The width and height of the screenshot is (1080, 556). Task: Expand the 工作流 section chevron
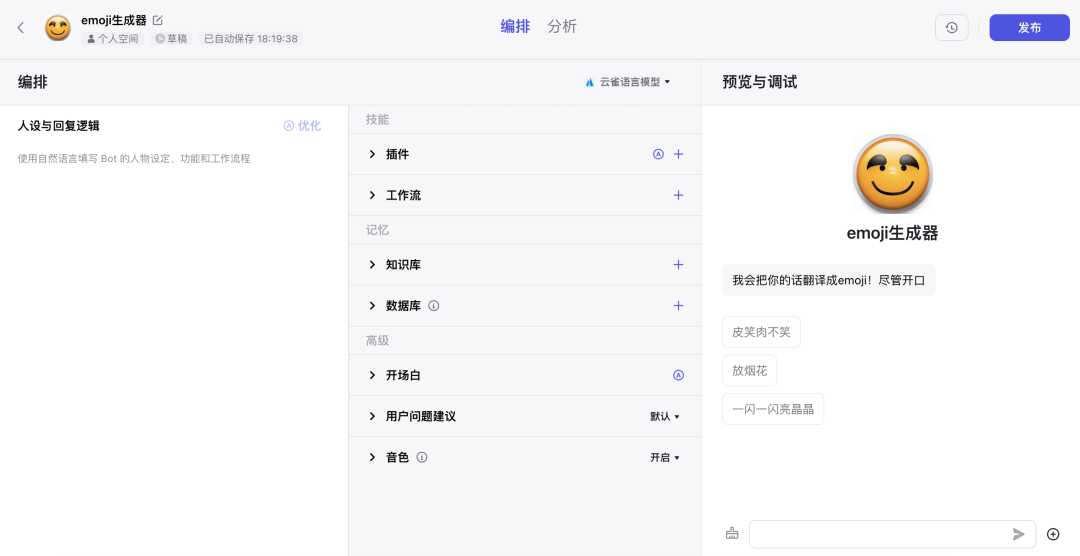pos(372,196)
